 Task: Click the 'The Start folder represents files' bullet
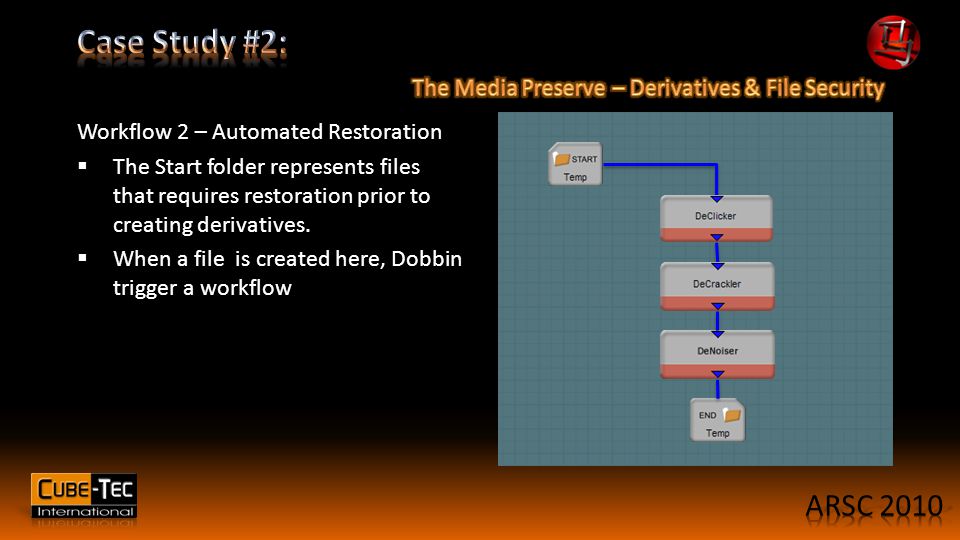[272, 196]
